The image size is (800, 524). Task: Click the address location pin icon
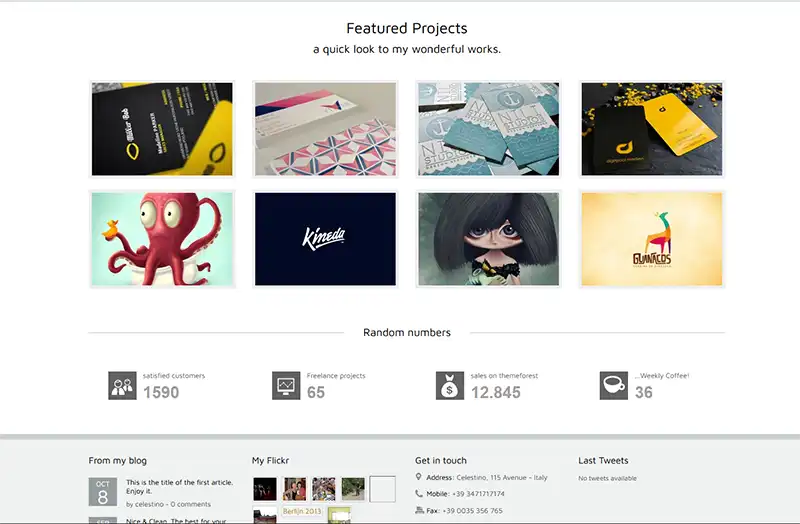pyautogui.click(x=418, y=477)
